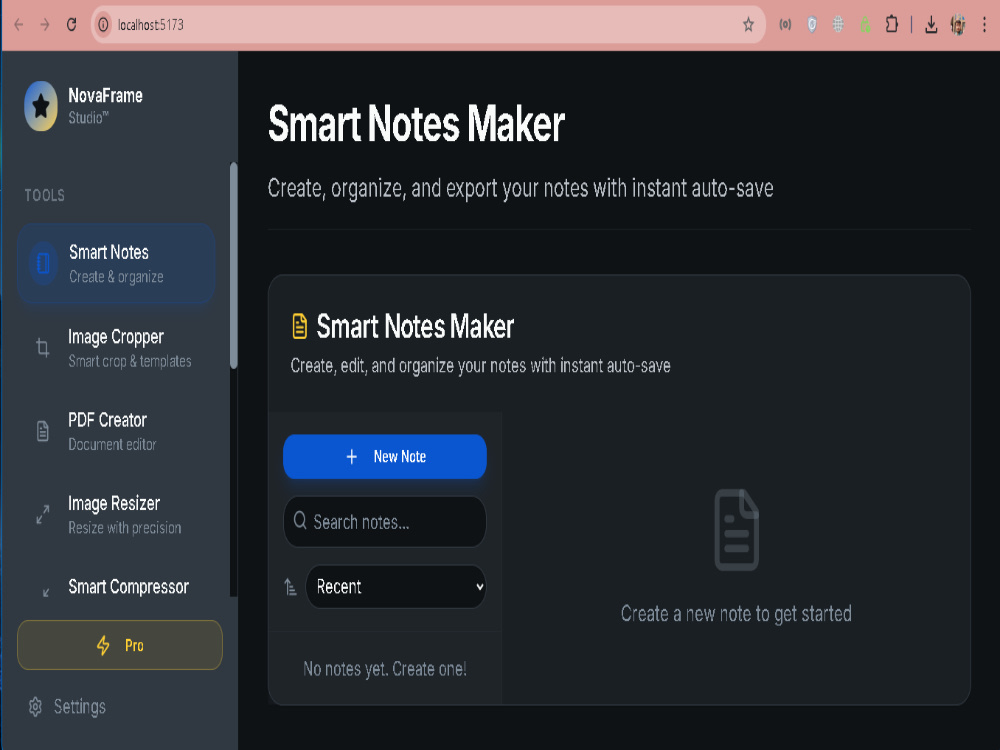
Task: Select the Image Resizer arrows icon
Action: pos(43,514)
